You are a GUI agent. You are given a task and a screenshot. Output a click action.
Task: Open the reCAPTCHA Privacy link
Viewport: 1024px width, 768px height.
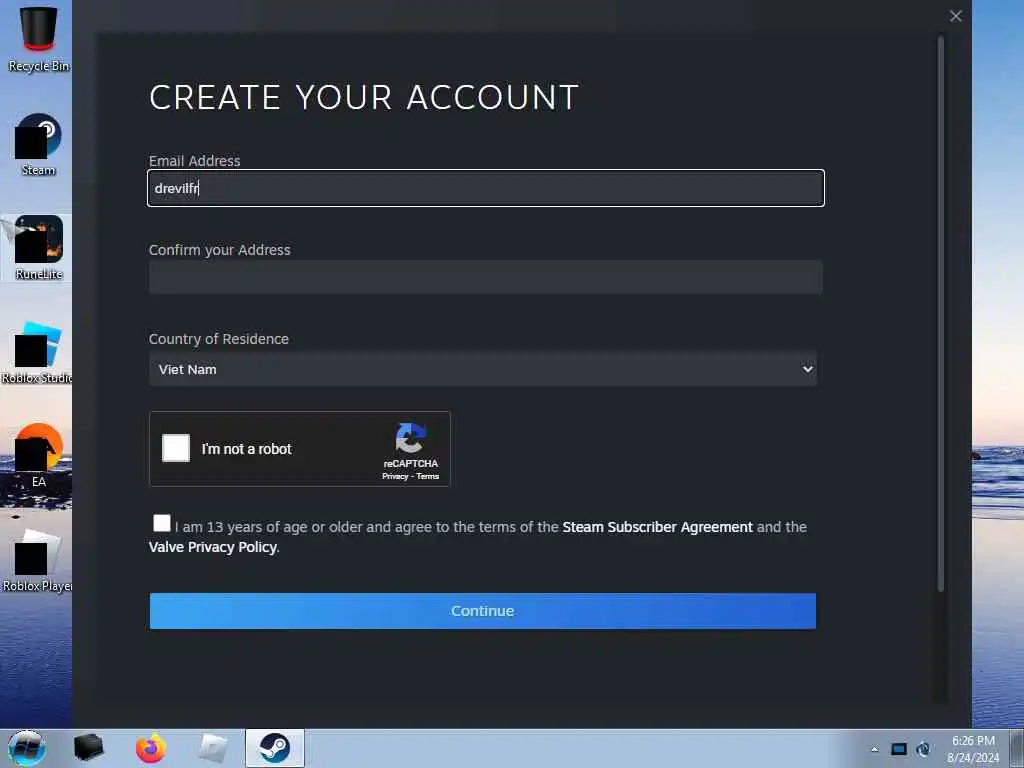pos(395,476)
